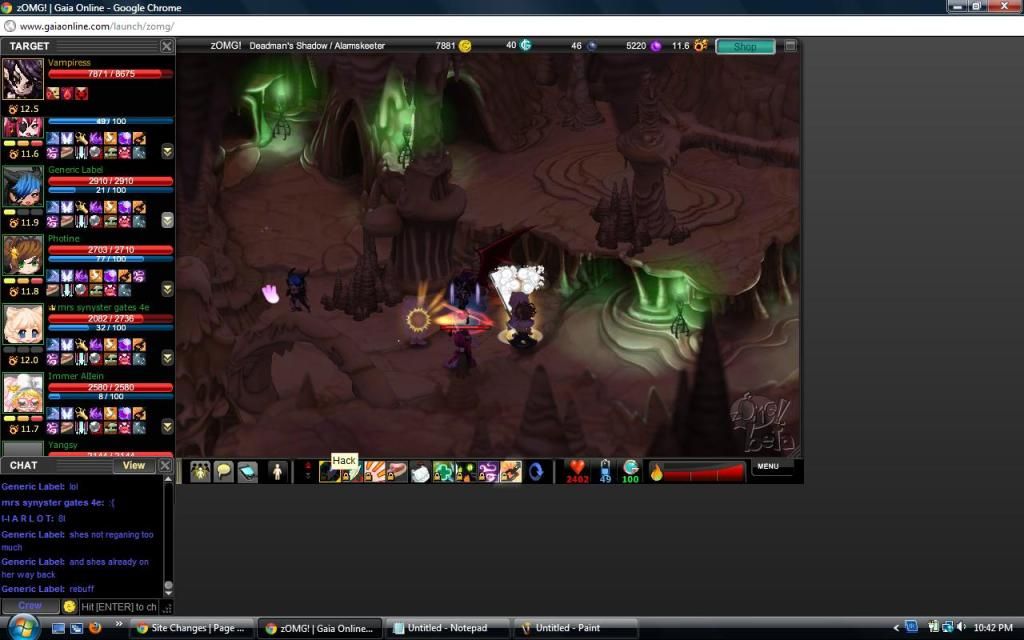Click the View button in chat header
The width and height of the screenshot is (1024, 640).
click(x=134, y=465)
